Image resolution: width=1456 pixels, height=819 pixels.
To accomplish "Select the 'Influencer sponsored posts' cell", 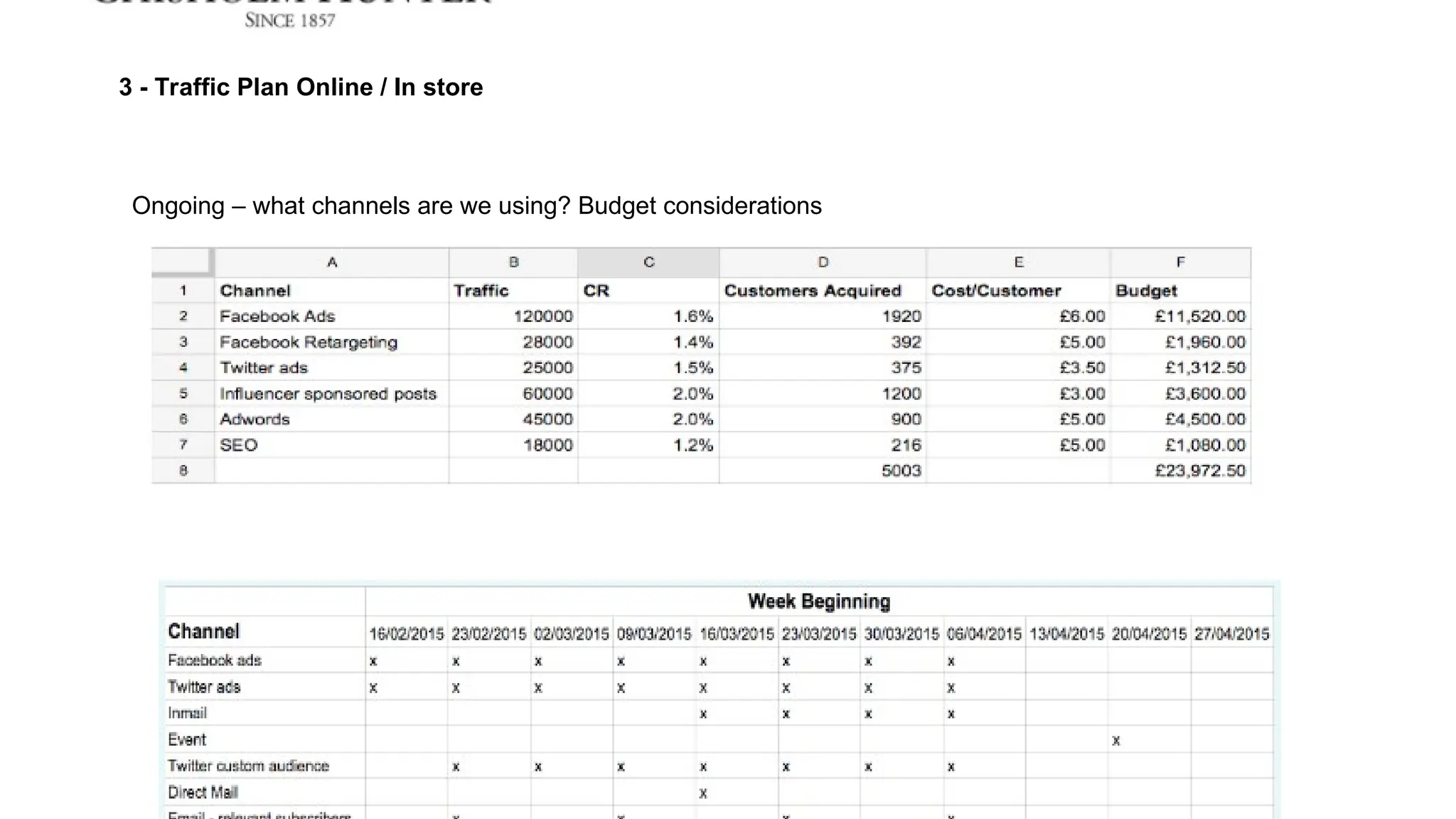I will click(x=331, y=394).
